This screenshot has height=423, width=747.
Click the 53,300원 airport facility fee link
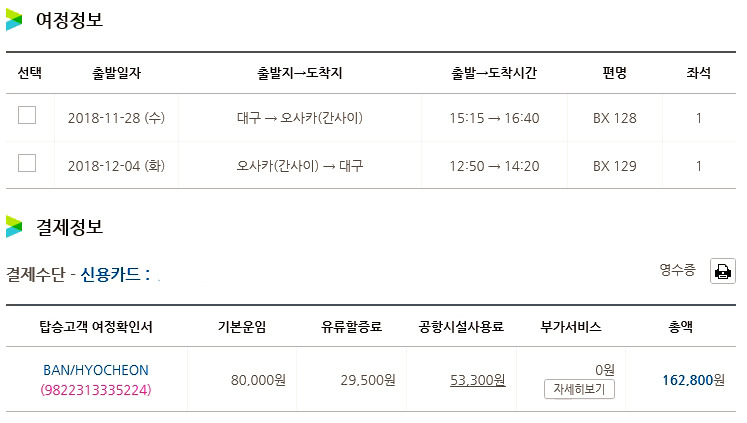478,380
